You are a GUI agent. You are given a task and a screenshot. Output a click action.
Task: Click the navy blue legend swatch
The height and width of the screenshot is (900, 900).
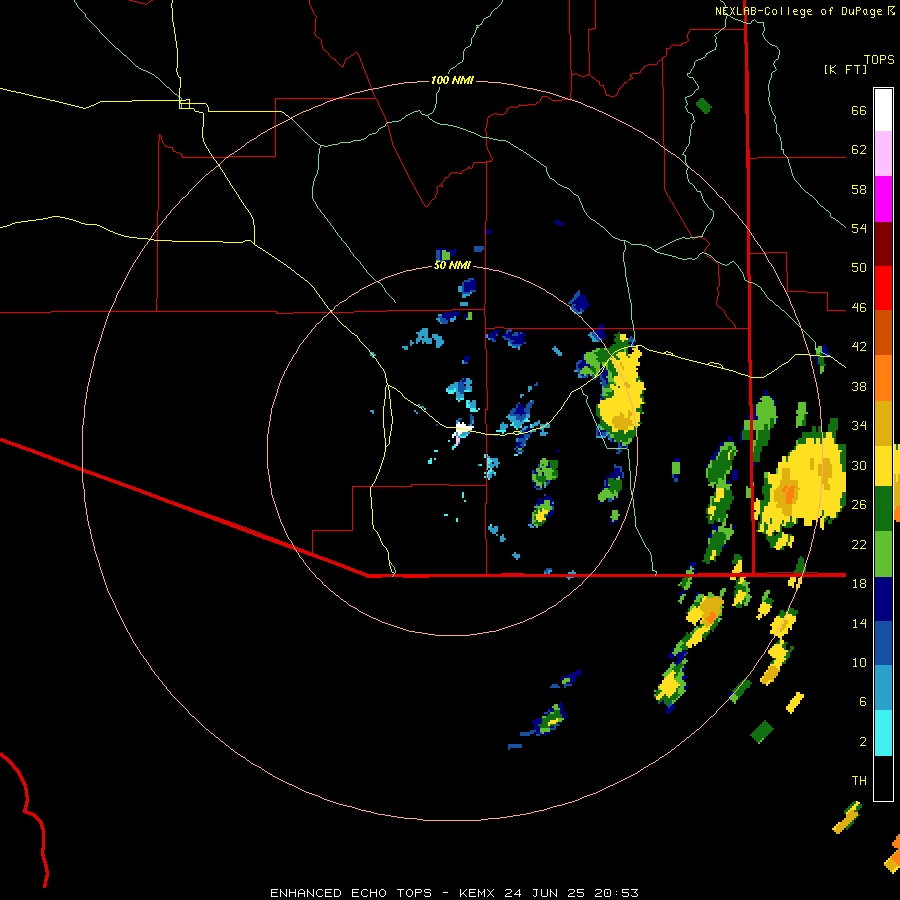pyautogui.click(x=883, y=599)
